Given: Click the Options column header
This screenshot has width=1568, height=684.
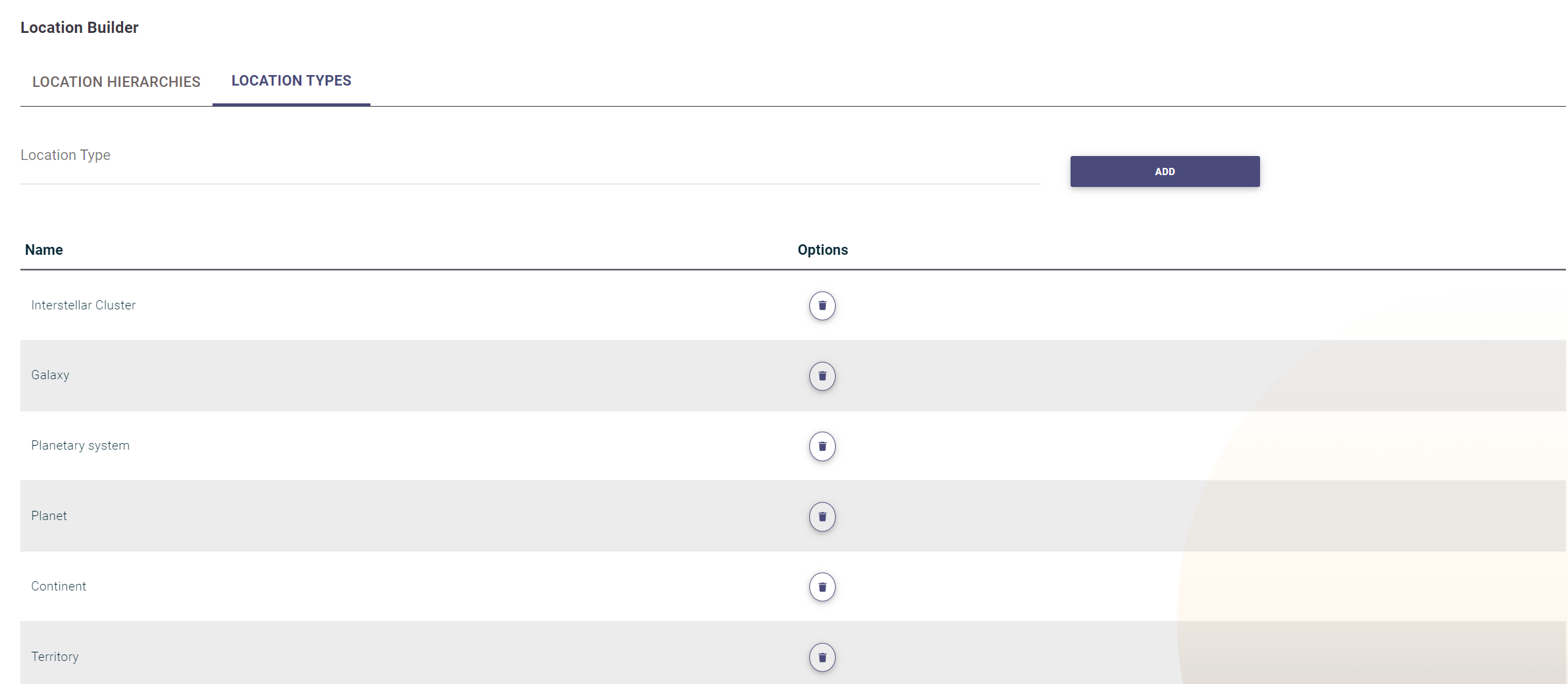Looking at the screenshot, I should click(822, 250).
